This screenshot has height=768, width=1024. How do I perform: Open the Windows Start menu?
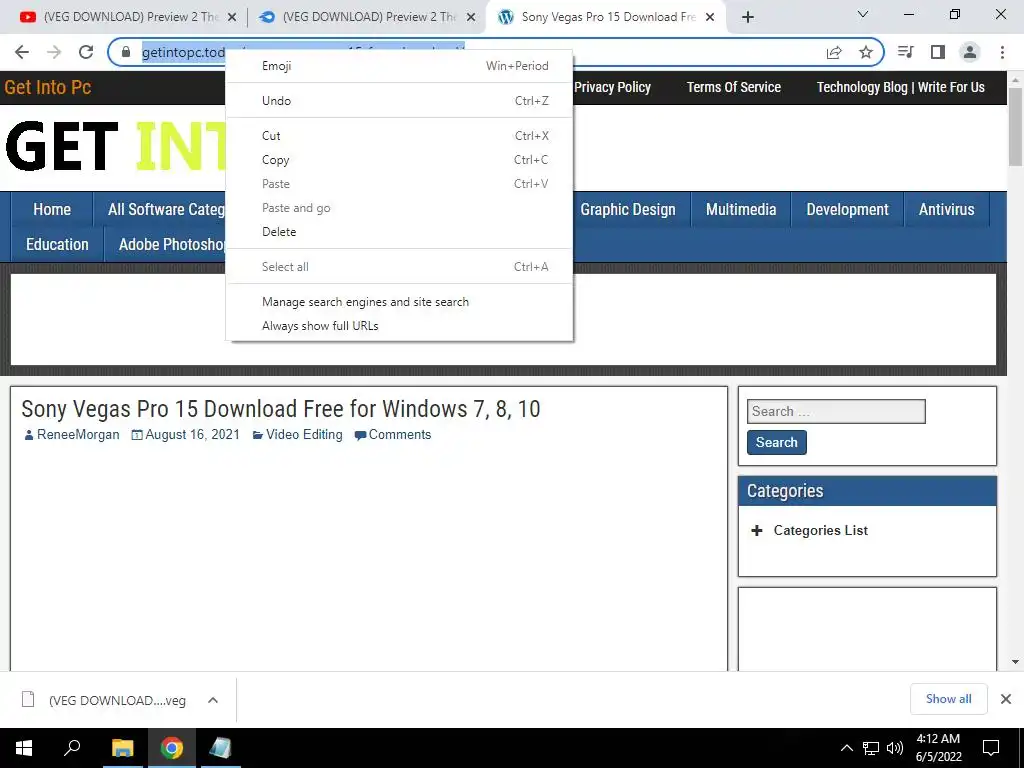24,748
